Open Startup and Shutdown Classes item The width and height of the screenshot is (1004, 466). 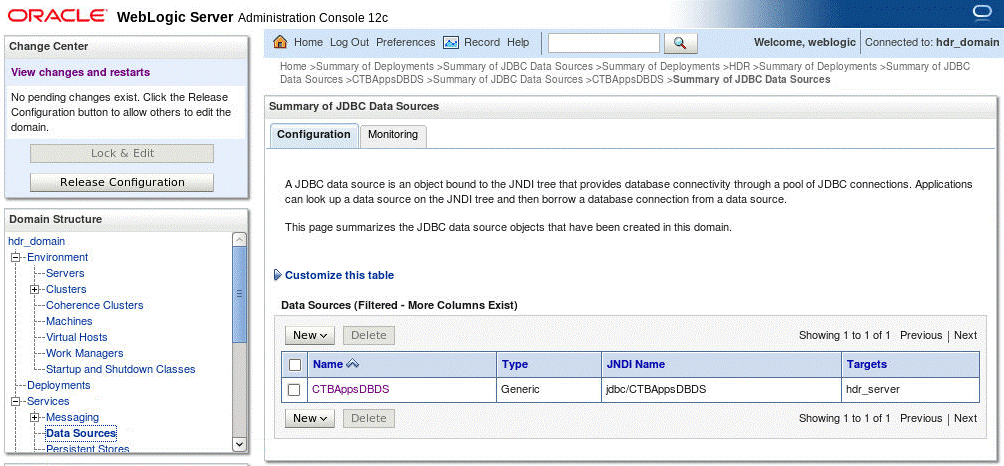coord(120,369)
